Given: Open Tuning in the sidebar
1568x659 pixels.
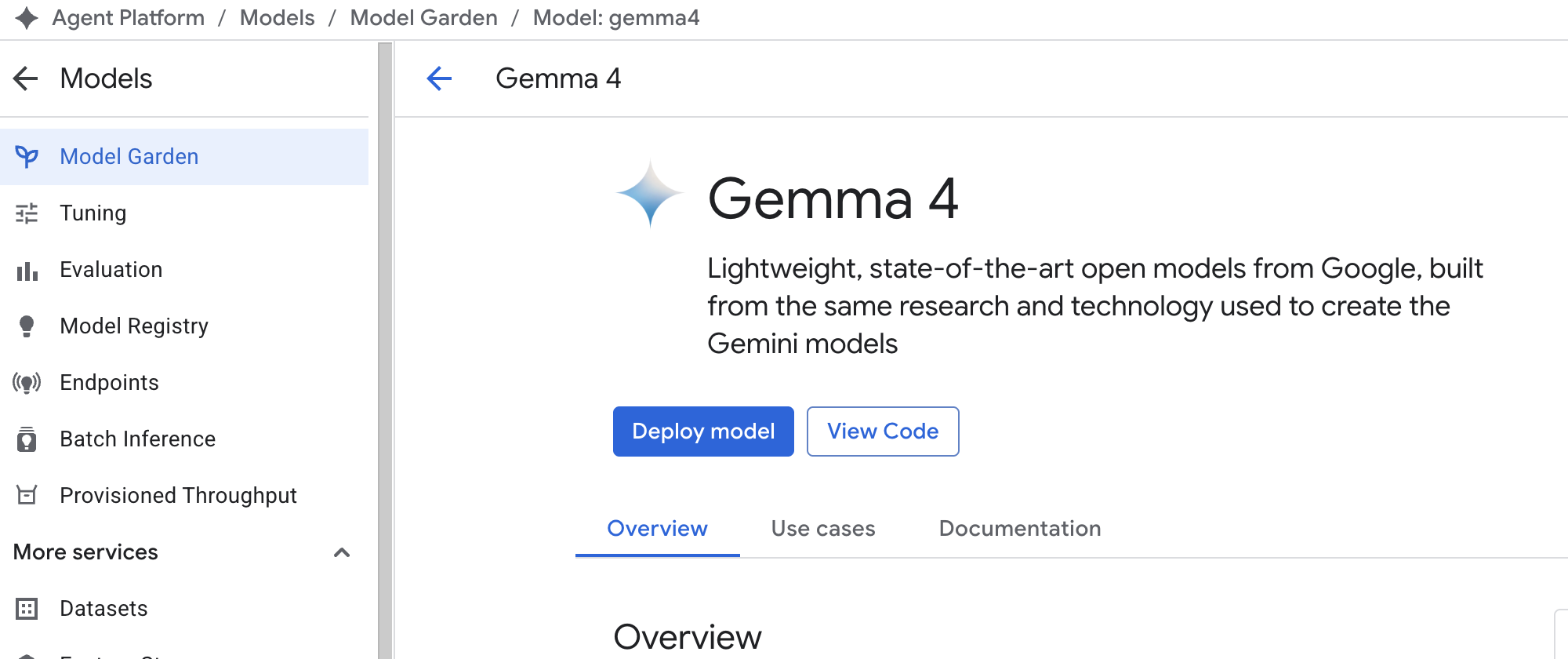Looking at the screenshot, I should [184, 213].
